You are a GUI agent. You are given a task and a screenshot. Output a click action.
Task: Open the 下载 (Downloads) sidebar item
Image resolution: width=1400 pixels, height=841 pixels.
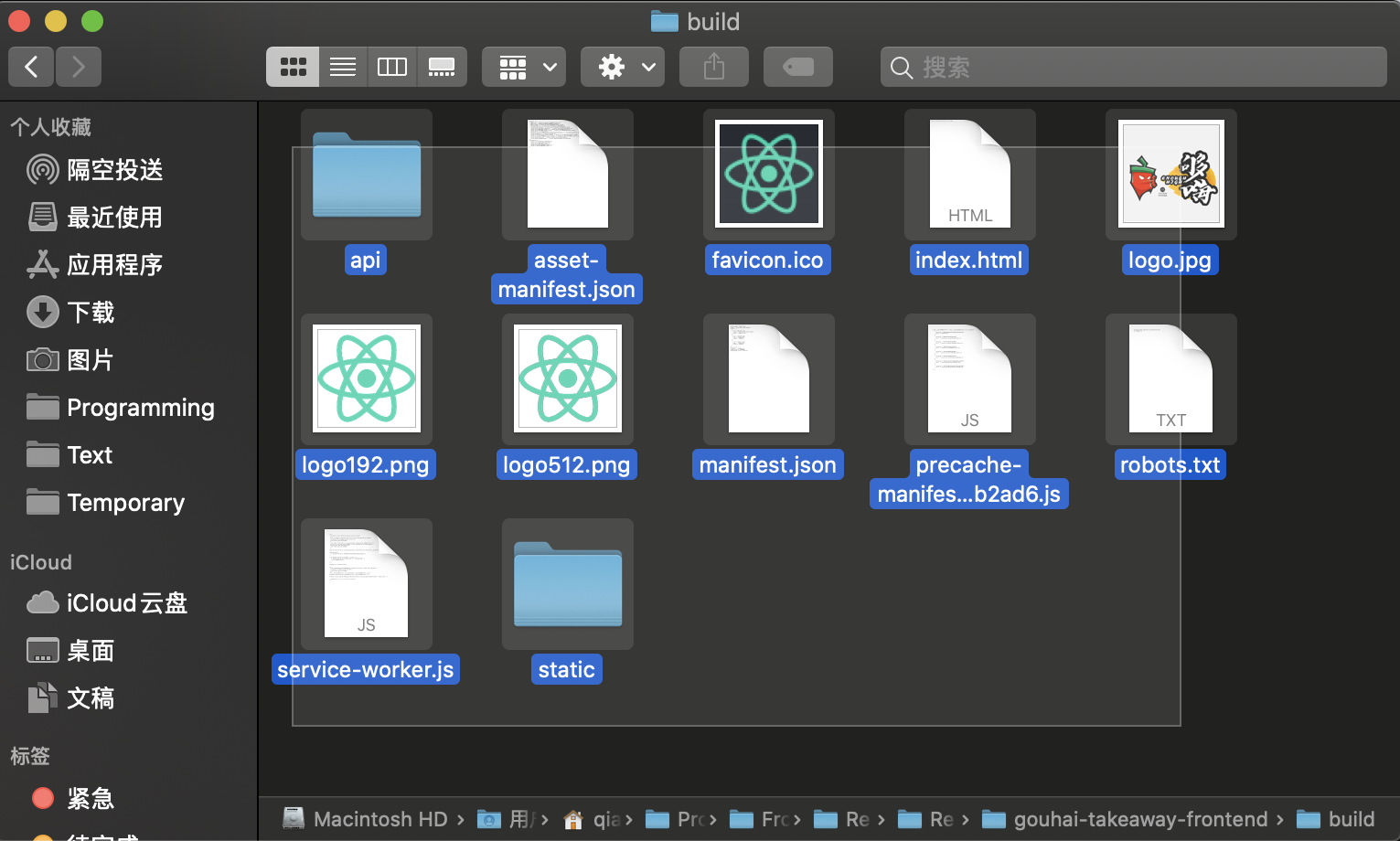tap(90, 312)
